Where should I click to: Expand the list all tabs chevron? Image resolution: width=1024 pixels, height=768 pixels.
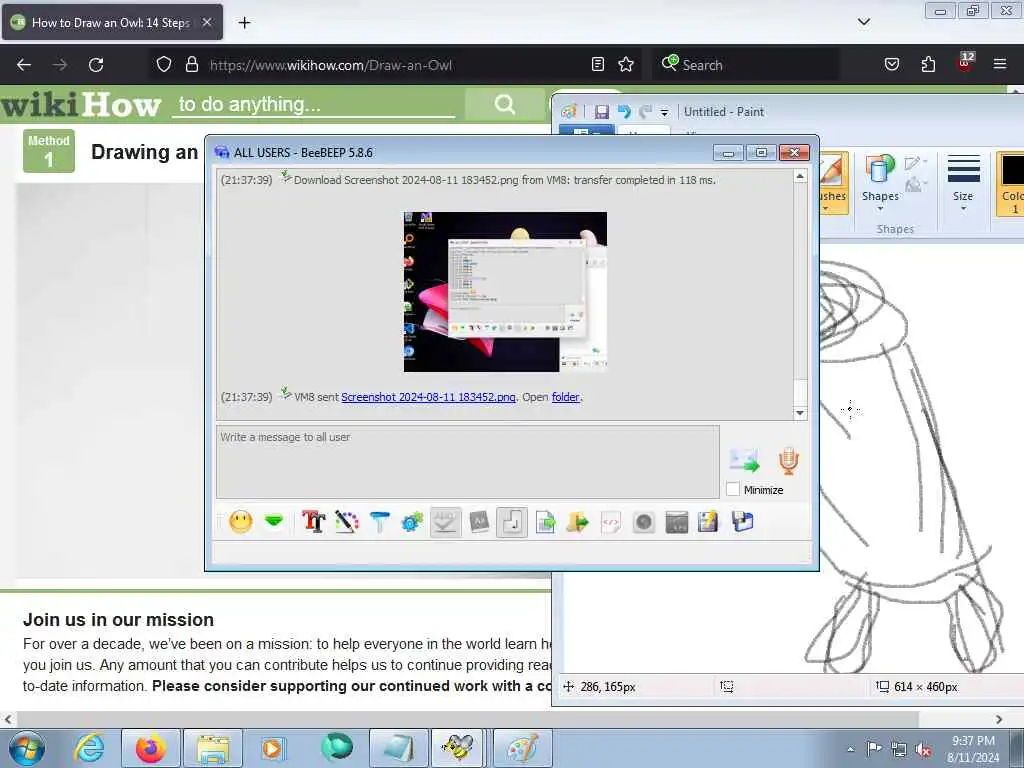863,22
